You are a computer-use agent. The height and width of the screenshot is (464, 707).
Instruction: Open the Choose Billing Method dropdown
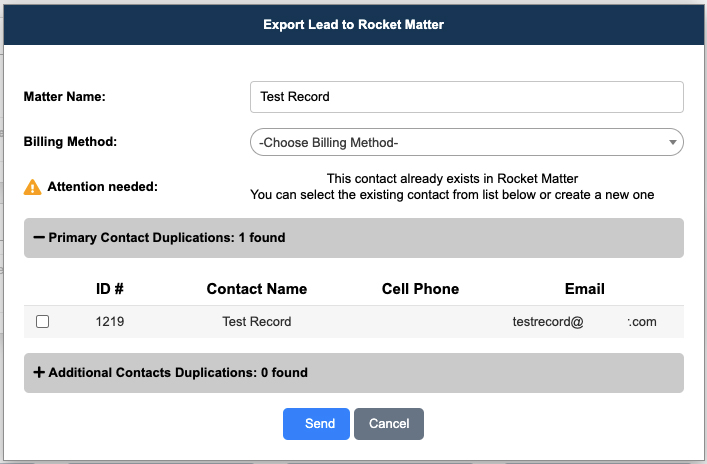pyautogui.click(x=467, y=142)
